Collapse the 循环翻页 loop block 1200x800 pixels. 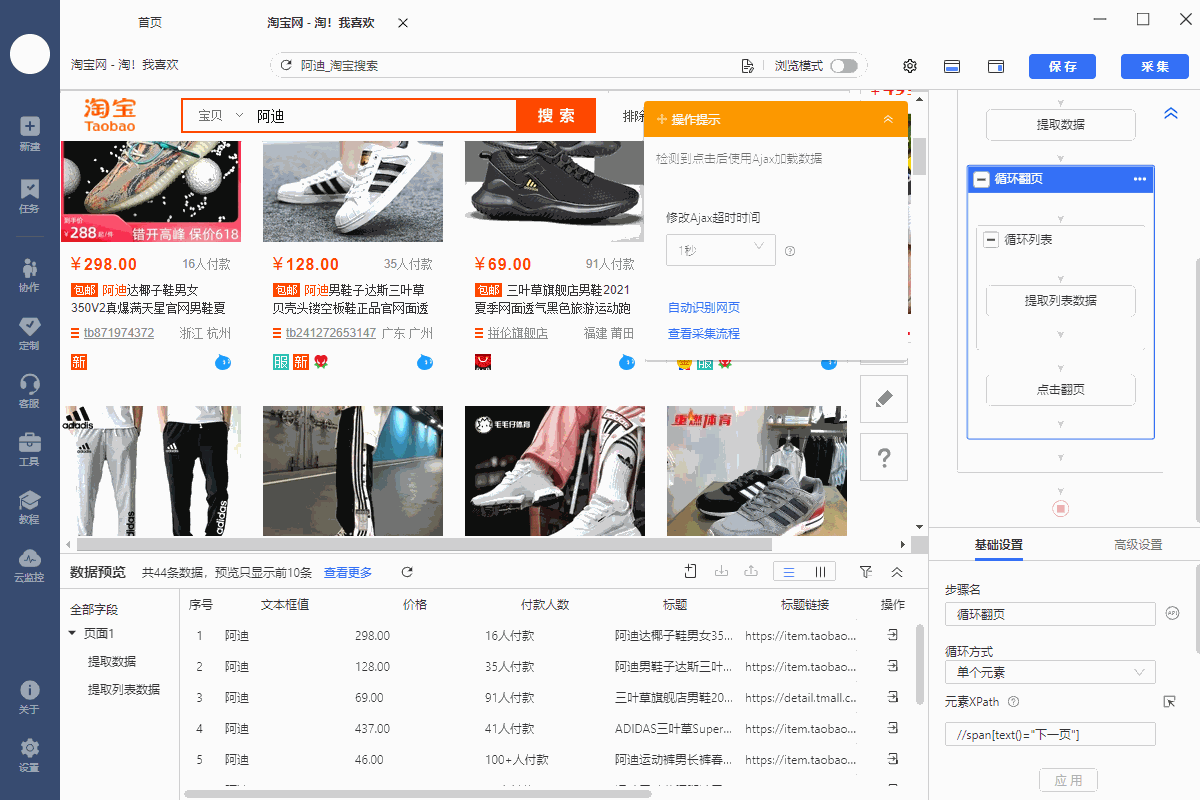981,179
